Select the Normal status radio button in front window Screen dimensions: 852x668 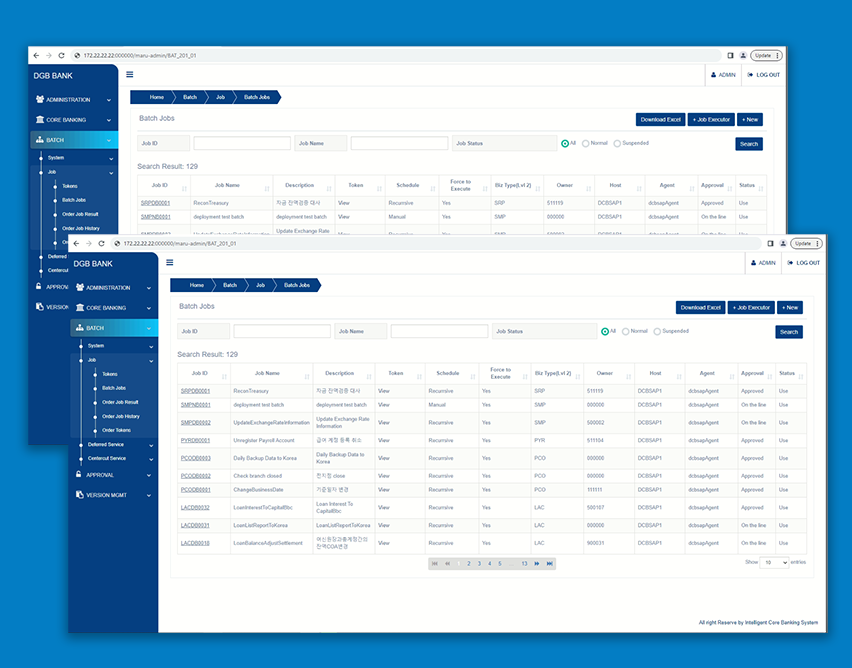coord(626,331)
